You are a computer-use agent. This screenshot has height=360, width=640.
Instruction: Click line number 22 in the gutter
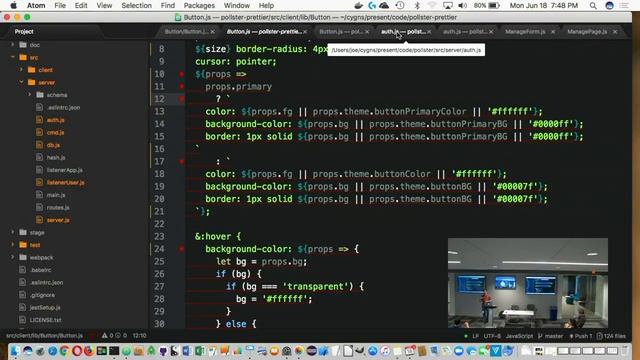point(159,224)
